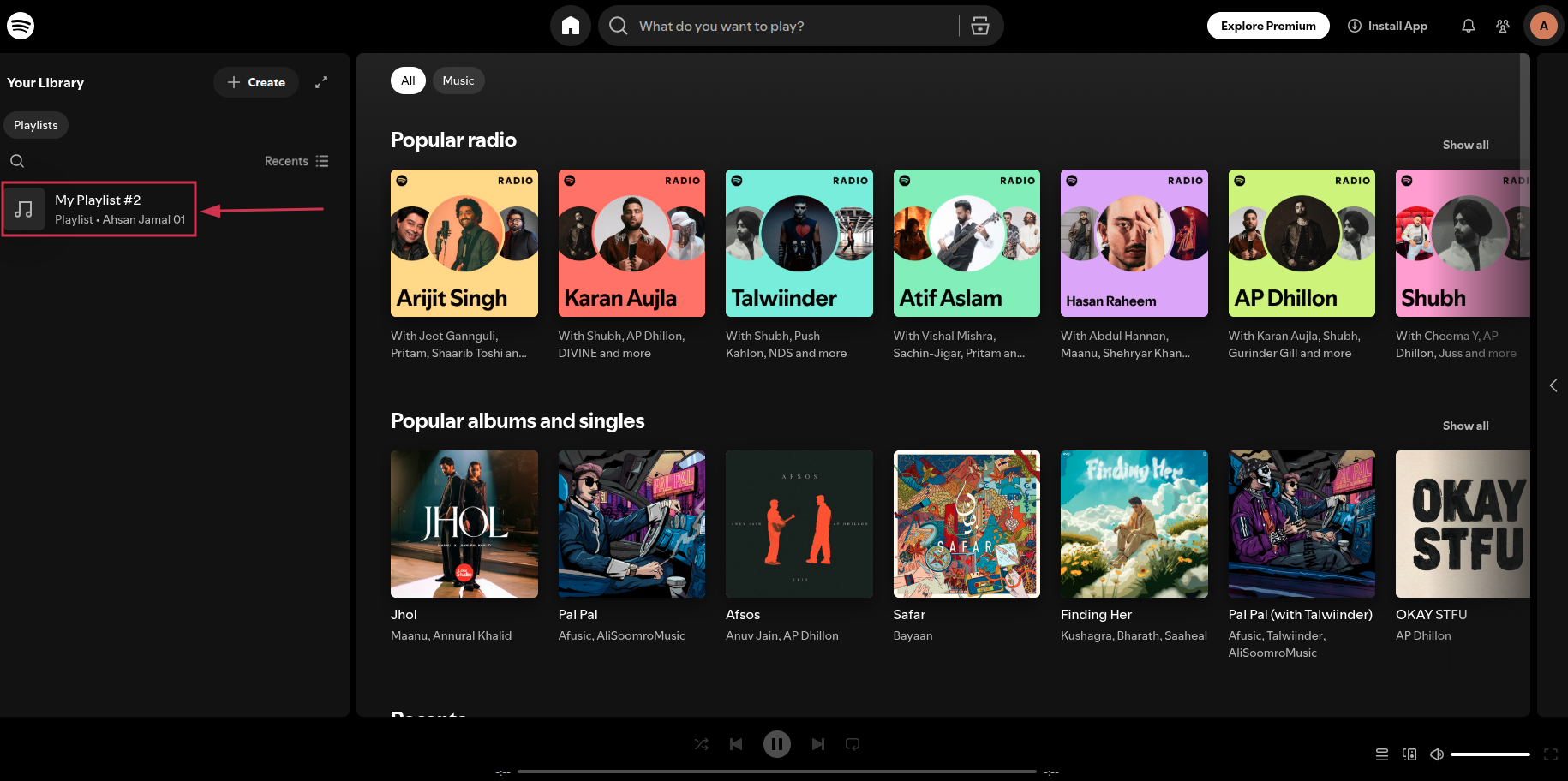Viewport: 1568px width, 781px height.
Task: Open the Browse icon beside search
Action: [x=980, y=26]
